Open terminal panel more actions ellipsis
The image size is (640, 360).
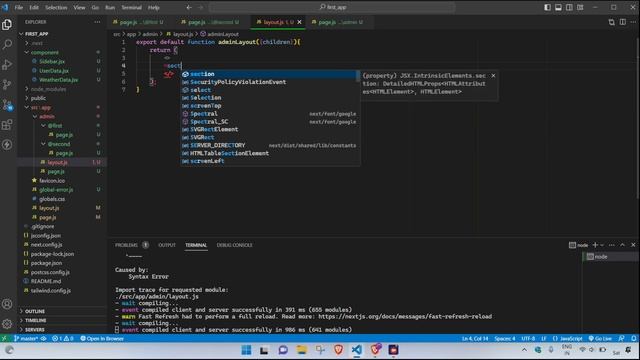coord(611,245)
